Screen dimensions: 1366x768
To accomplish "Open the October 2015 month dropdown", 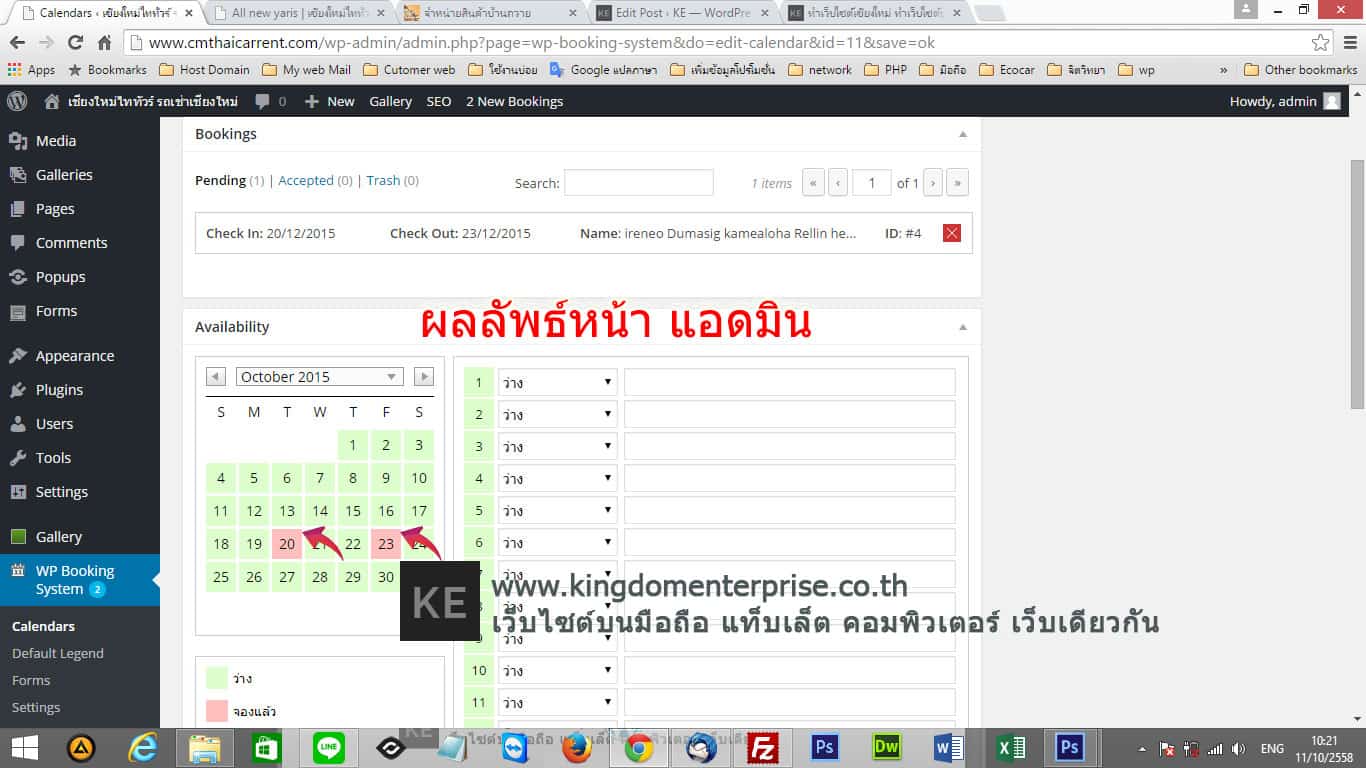I will (319, 377).
